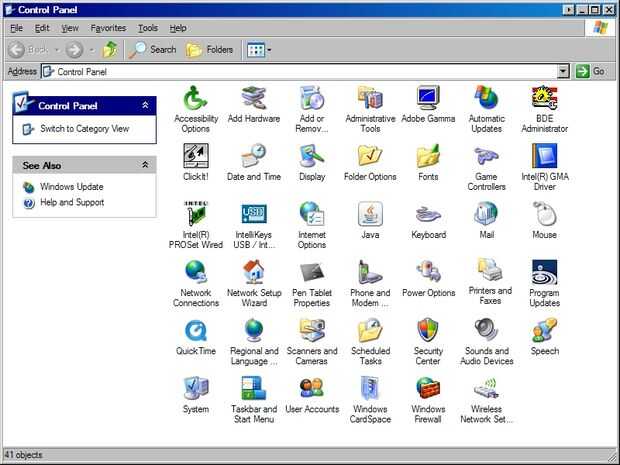Click Switch to Category View link
Viewport: 620px width, 465px height.
pos(85,129)
